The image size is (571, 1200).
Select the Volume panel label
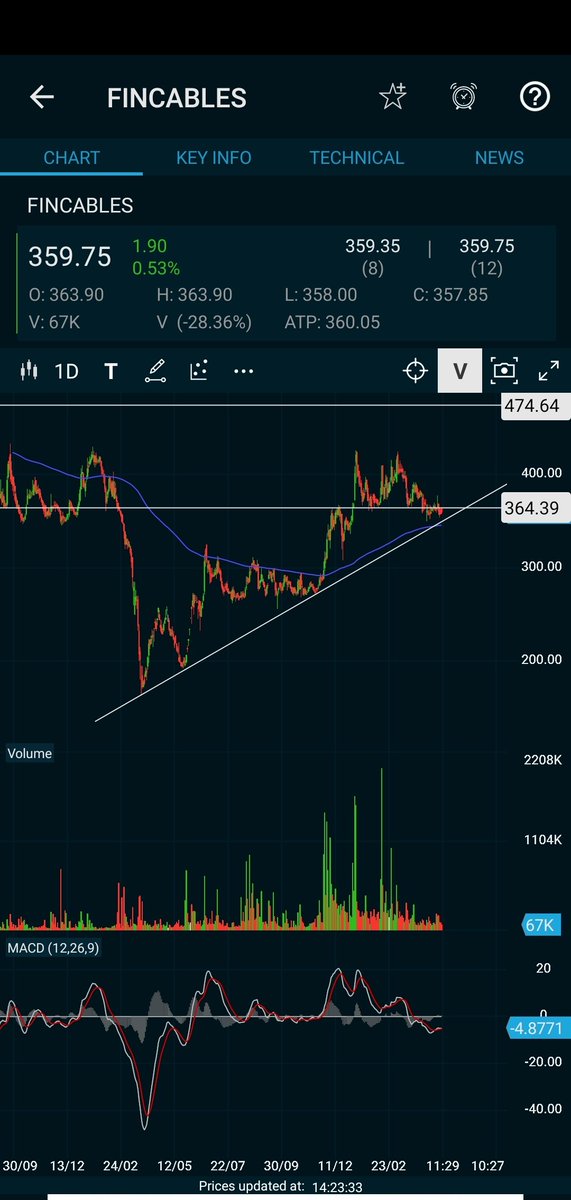pyautogui.click(x=29, y=753)
